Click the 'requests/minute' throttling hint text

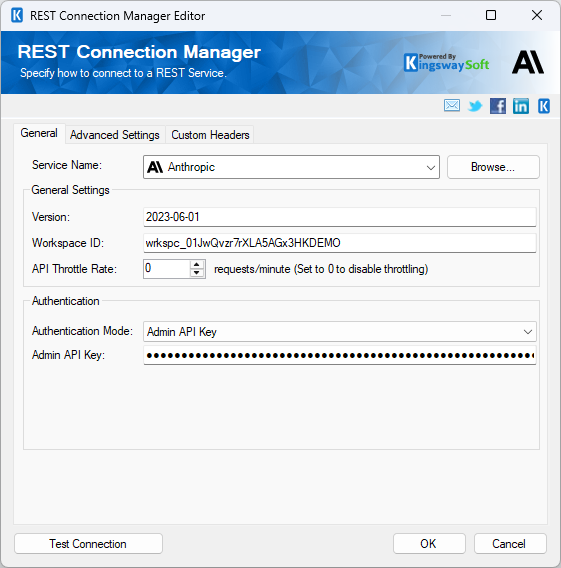[x=321, y=269]
